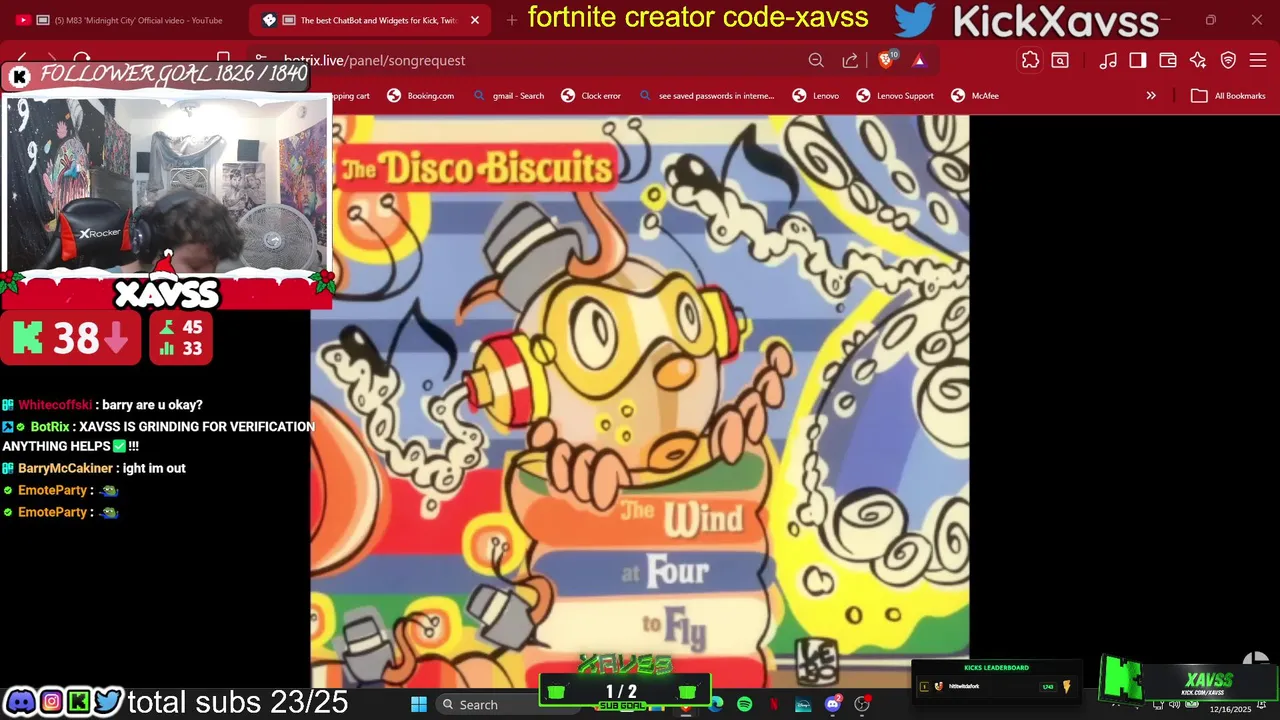Open the McAfee bookmark
This screenshot has width=1280, height=720.
tap(975, 96)
